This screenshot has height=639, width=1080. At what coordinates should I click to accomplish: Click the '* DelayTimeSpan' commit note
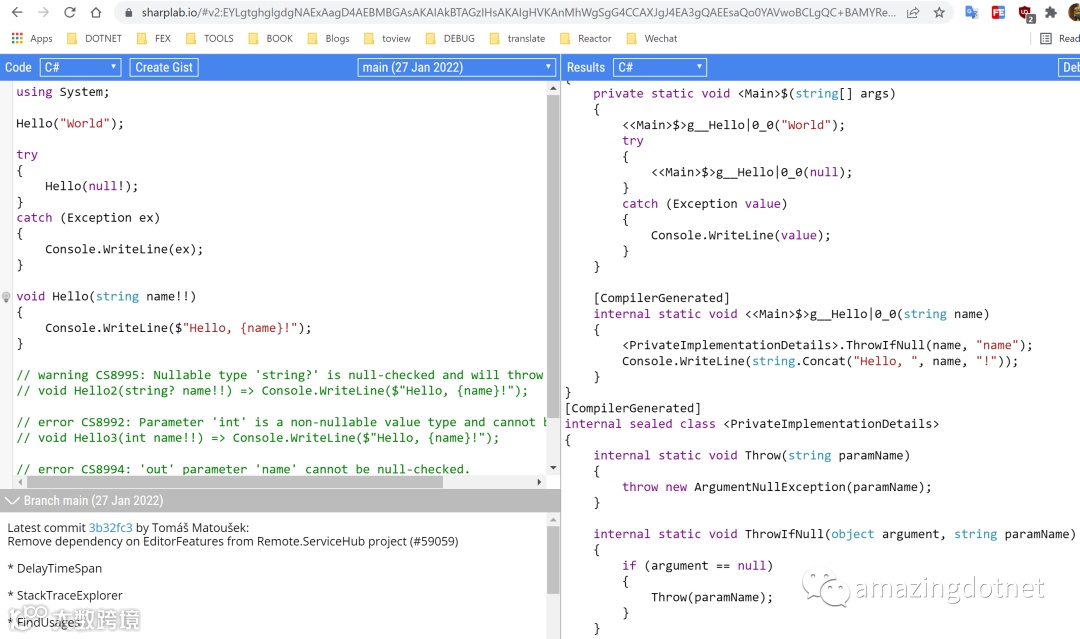pyautogui.click(x=54, y=569)
